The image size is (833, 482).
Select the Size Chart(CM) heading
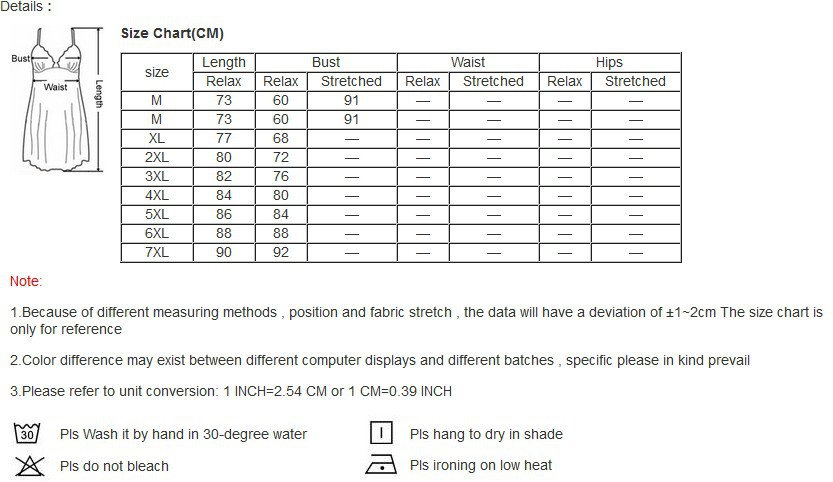coord(172,33)
